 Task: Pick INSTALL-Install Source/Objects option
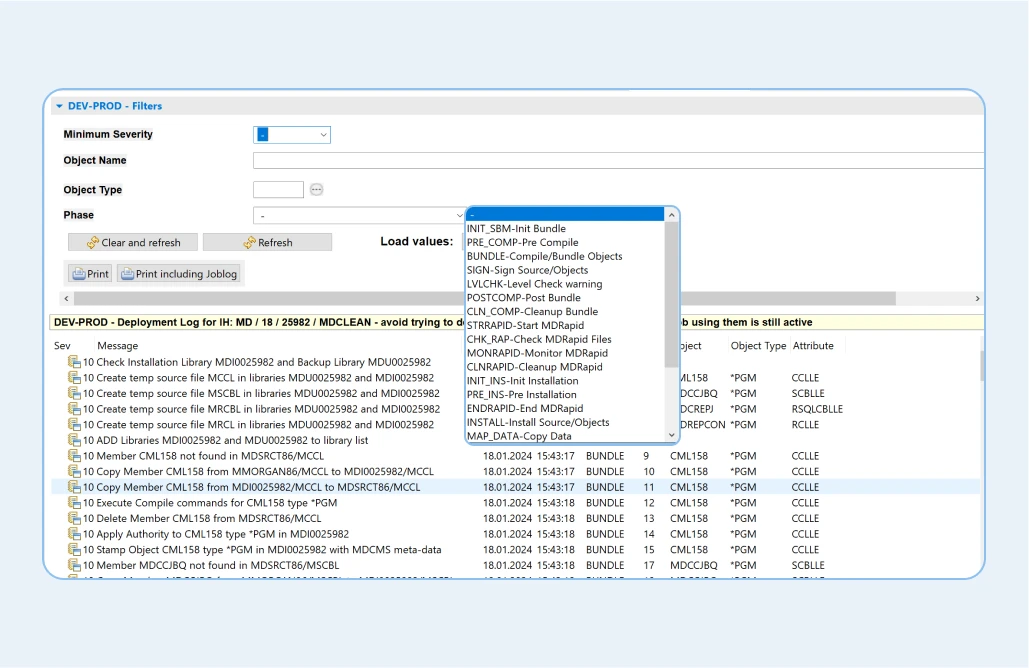(x=538, y=422)
